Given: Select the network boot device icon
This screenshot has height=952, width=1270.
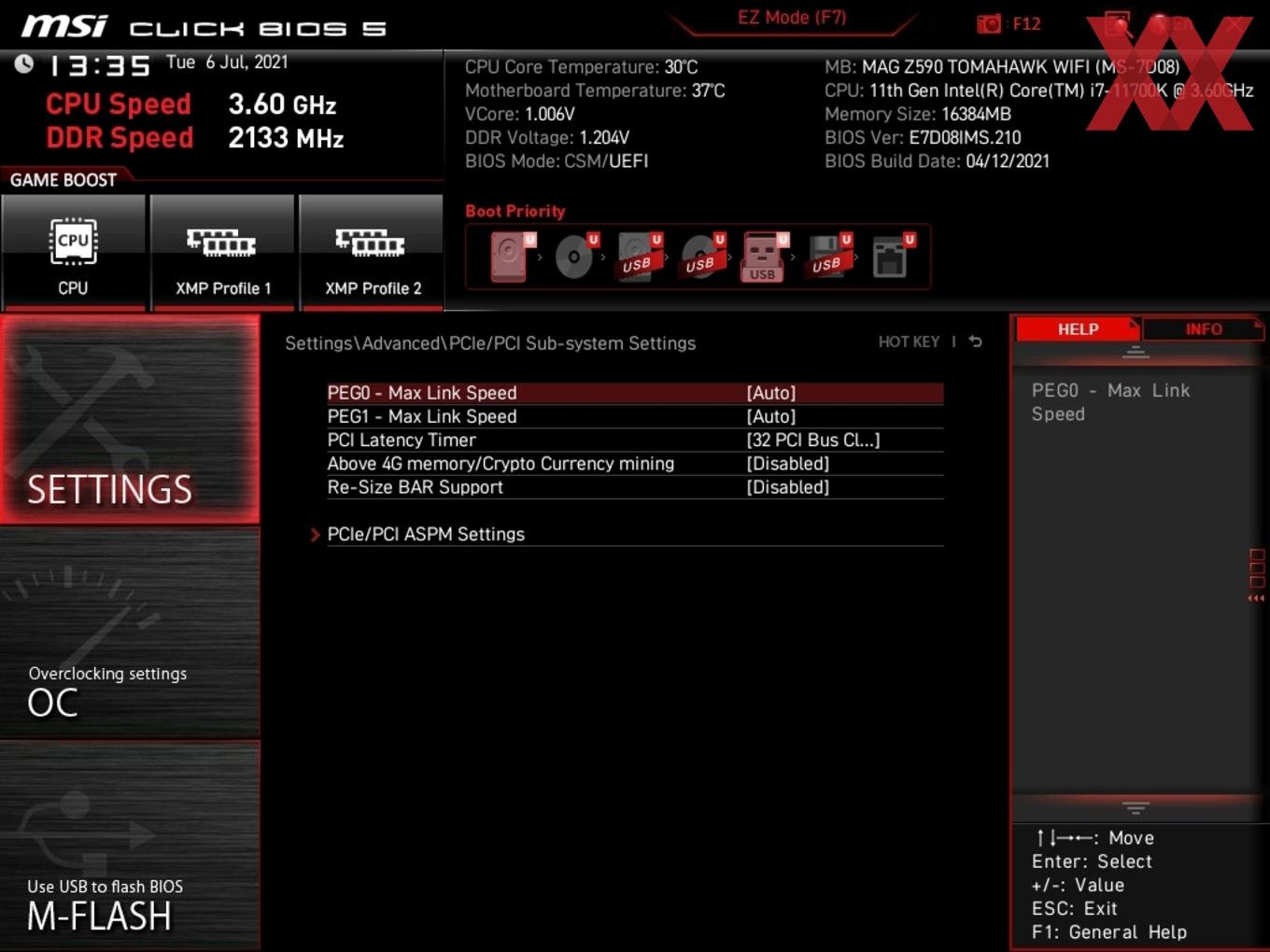Looking at the screenshot, I should pos(893,257).
